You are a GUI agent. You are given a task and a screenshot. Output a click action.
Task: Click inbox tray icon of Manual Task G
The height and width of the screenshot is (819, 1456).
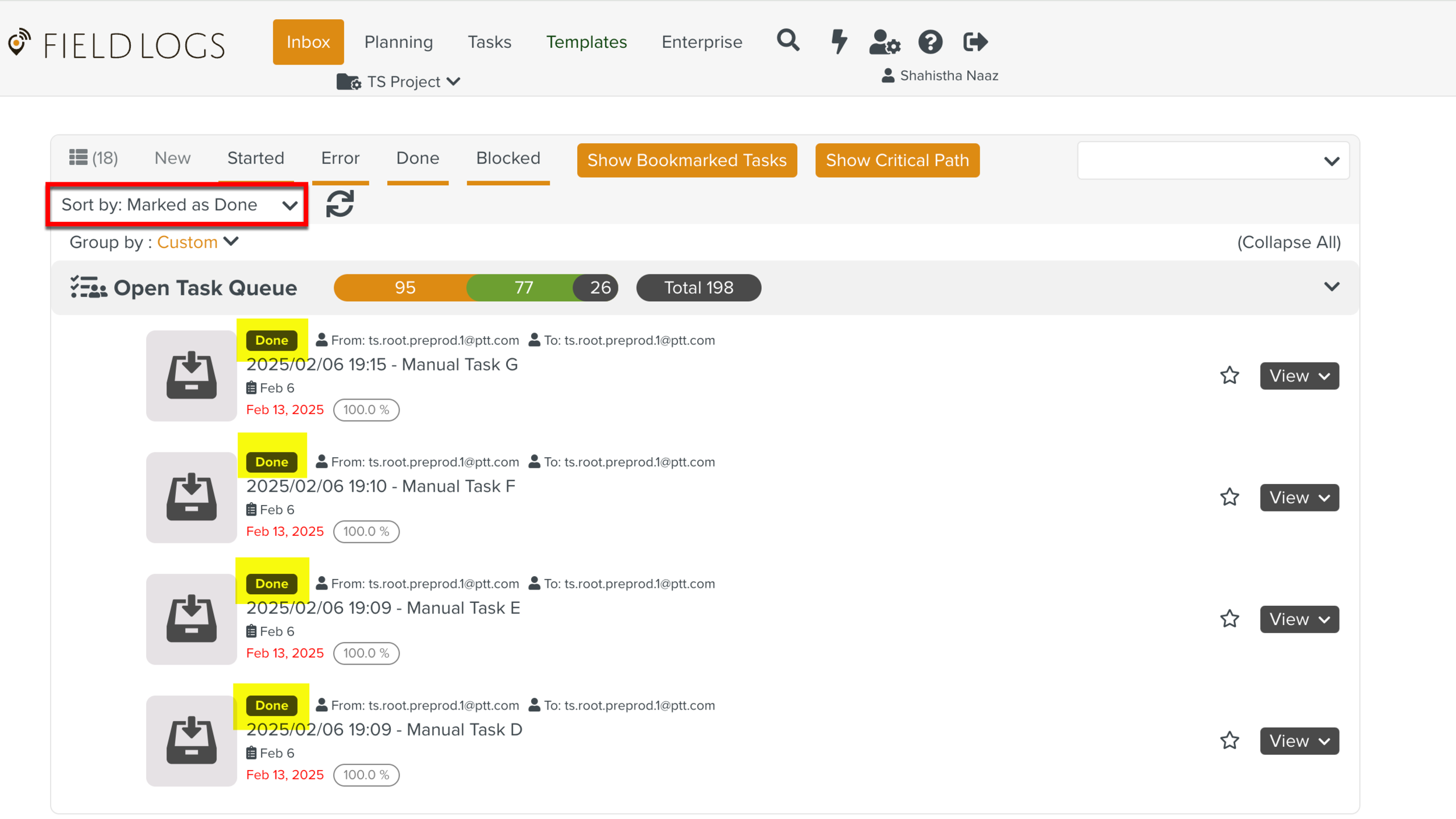(191, 376)
